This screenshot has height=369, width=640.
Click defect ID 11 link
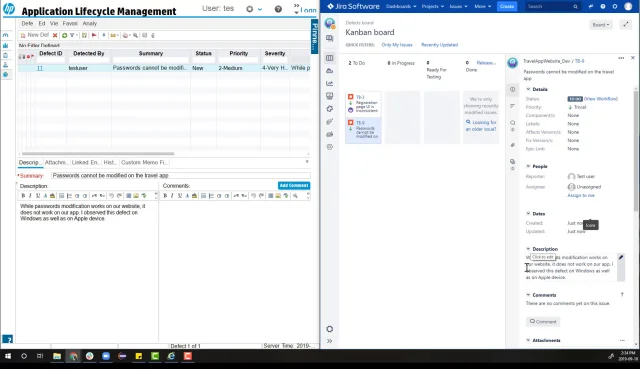40,68
